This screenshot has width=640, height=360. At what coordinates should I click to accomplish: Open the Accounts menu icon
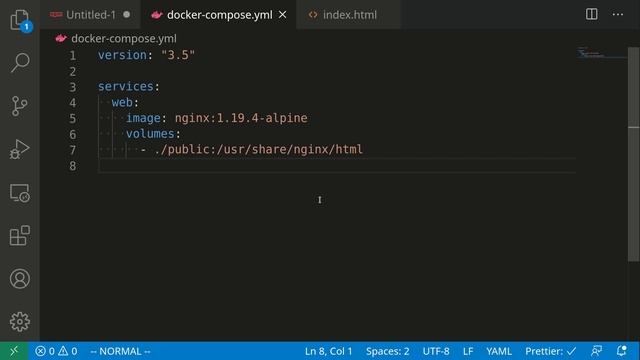click(x=20, y=279)
